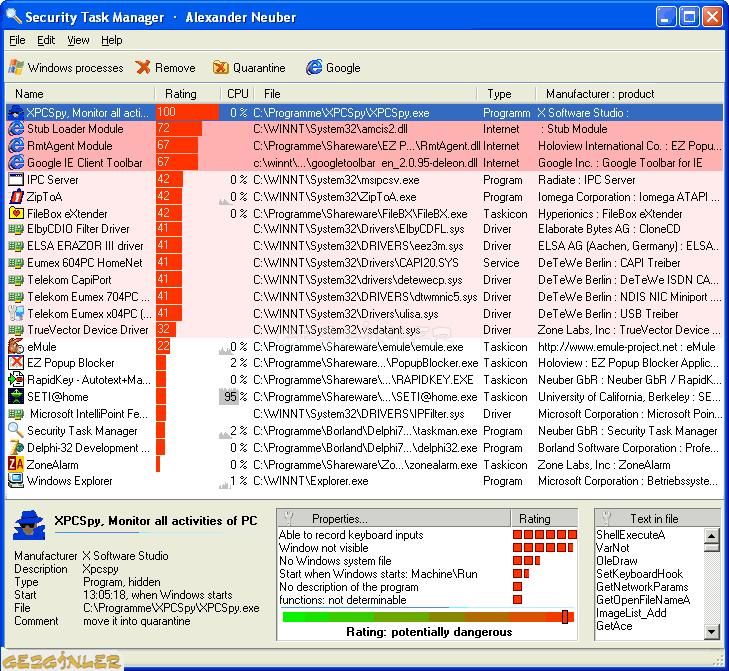The image size is (729, 671).
Task: Click the Properties... header in the details panel
Action: point(394,518)
